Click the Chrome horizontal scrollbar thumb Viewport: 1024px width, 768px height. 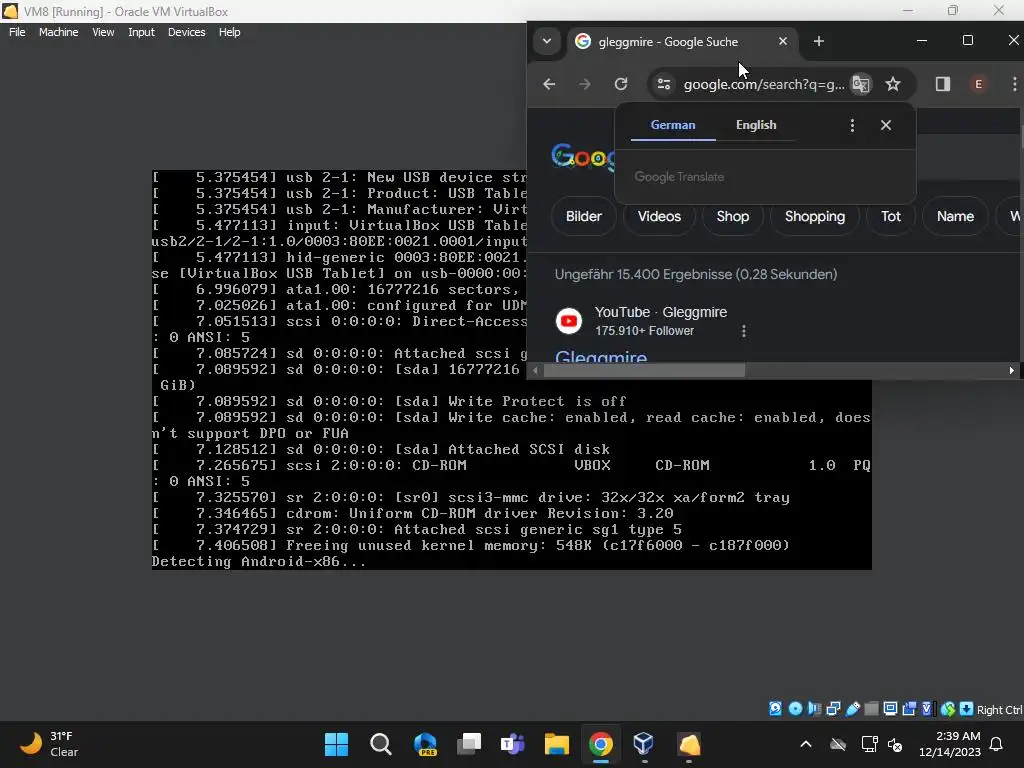644,370
